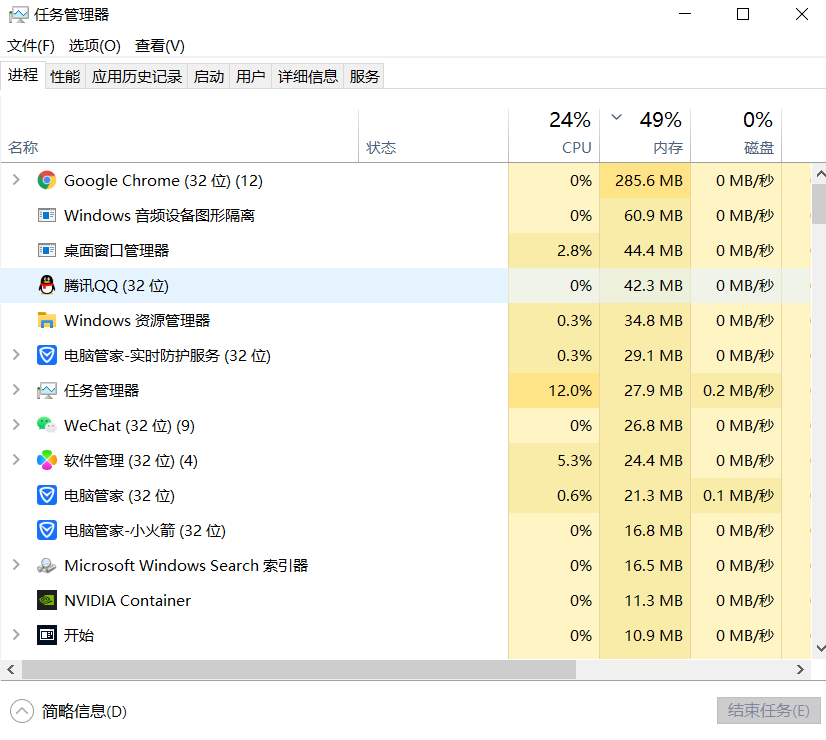Switch to the 用户 tab
This screenshot has height=740, width=826.
point(250,77)
